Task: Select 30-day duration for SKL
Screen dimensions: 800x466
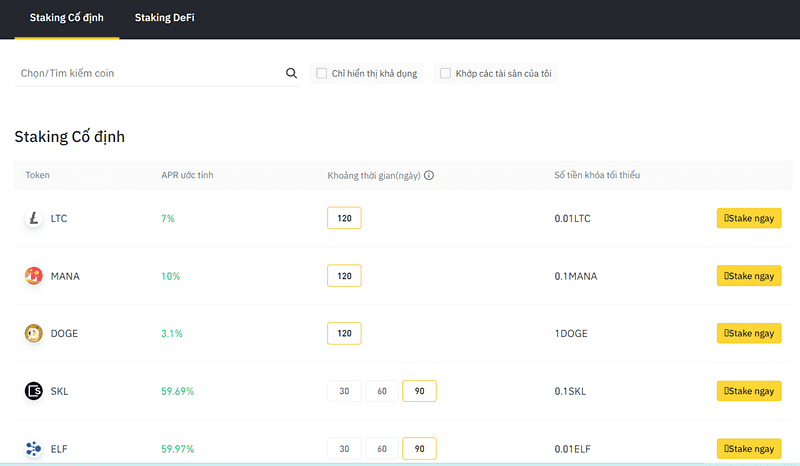Action: pos(344,391)
